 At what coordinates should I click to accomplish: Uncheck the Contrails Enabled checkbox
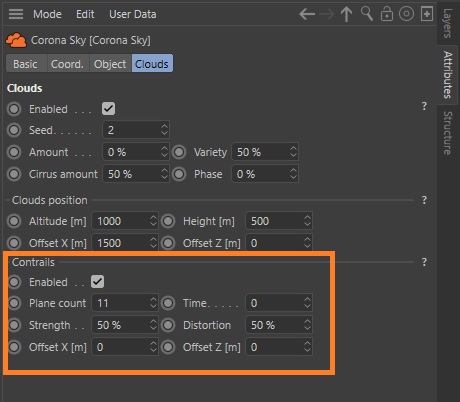pos(97,282)
